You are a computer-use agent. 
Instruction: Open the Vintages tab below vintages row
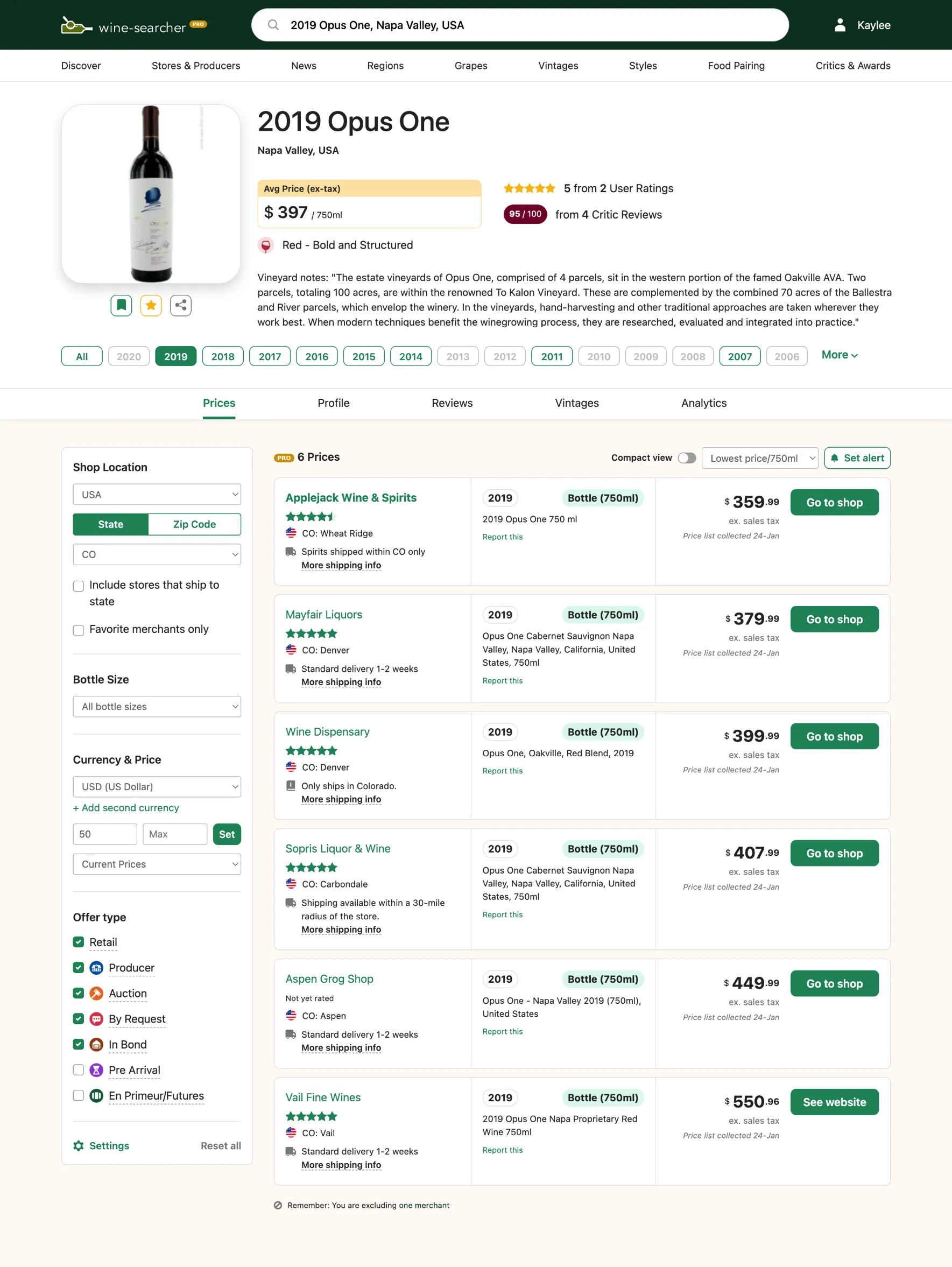[577, 403]
